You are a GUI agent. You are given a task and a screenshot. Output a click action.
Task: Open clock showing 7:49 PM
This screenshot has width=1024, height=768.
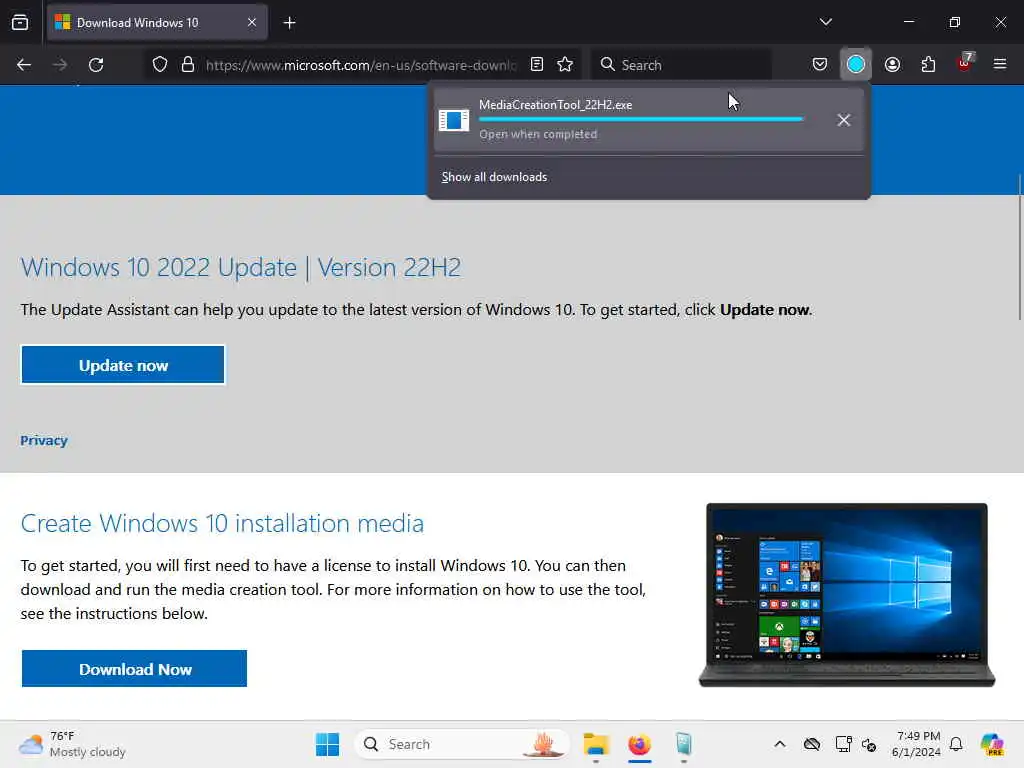[x=917, y=744]
